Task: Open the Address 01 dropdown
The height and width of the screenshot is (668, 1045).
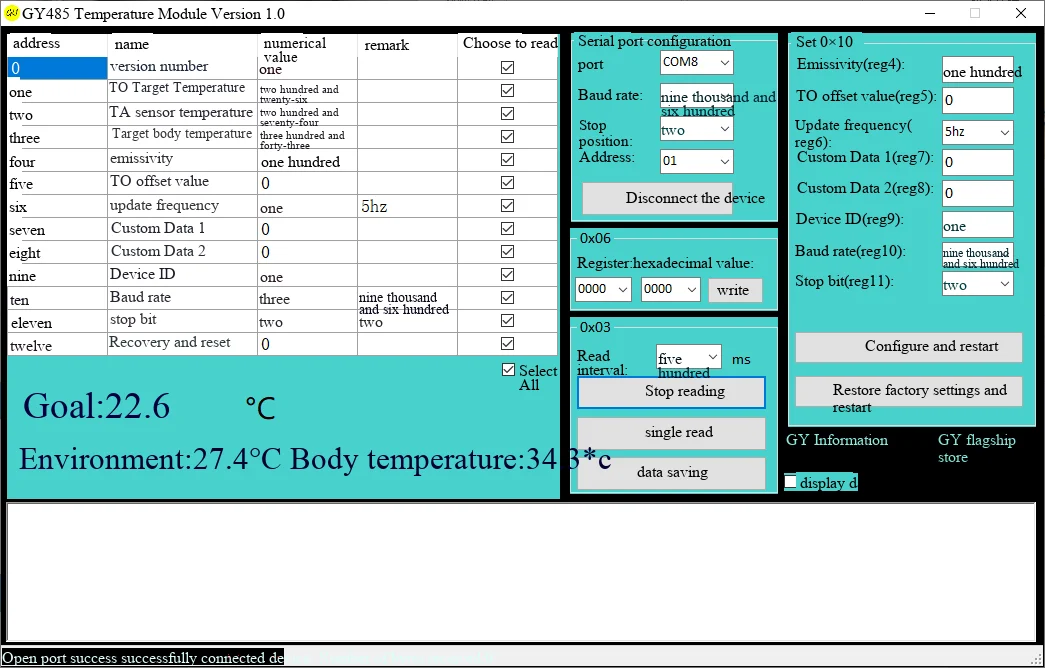Action: (x=696, y=161)
